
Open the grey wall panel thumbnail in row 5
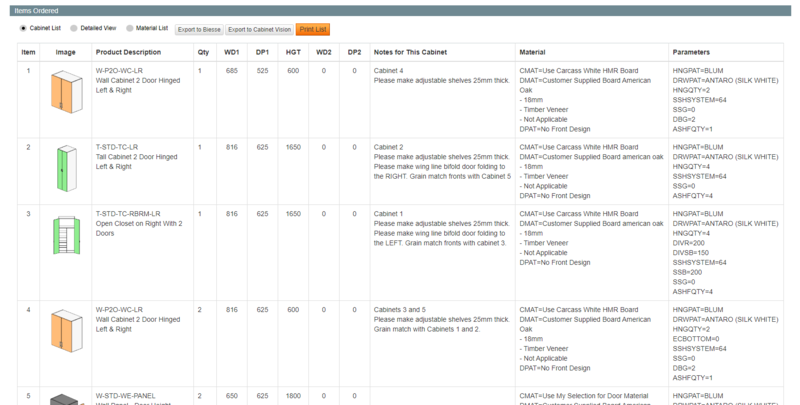click(66, 397)
